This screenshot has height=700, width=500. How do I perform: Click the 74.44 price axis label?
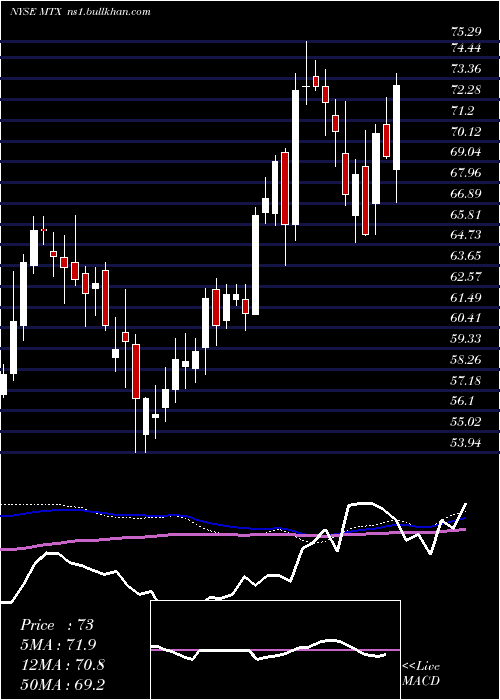(x=466, y=47)
